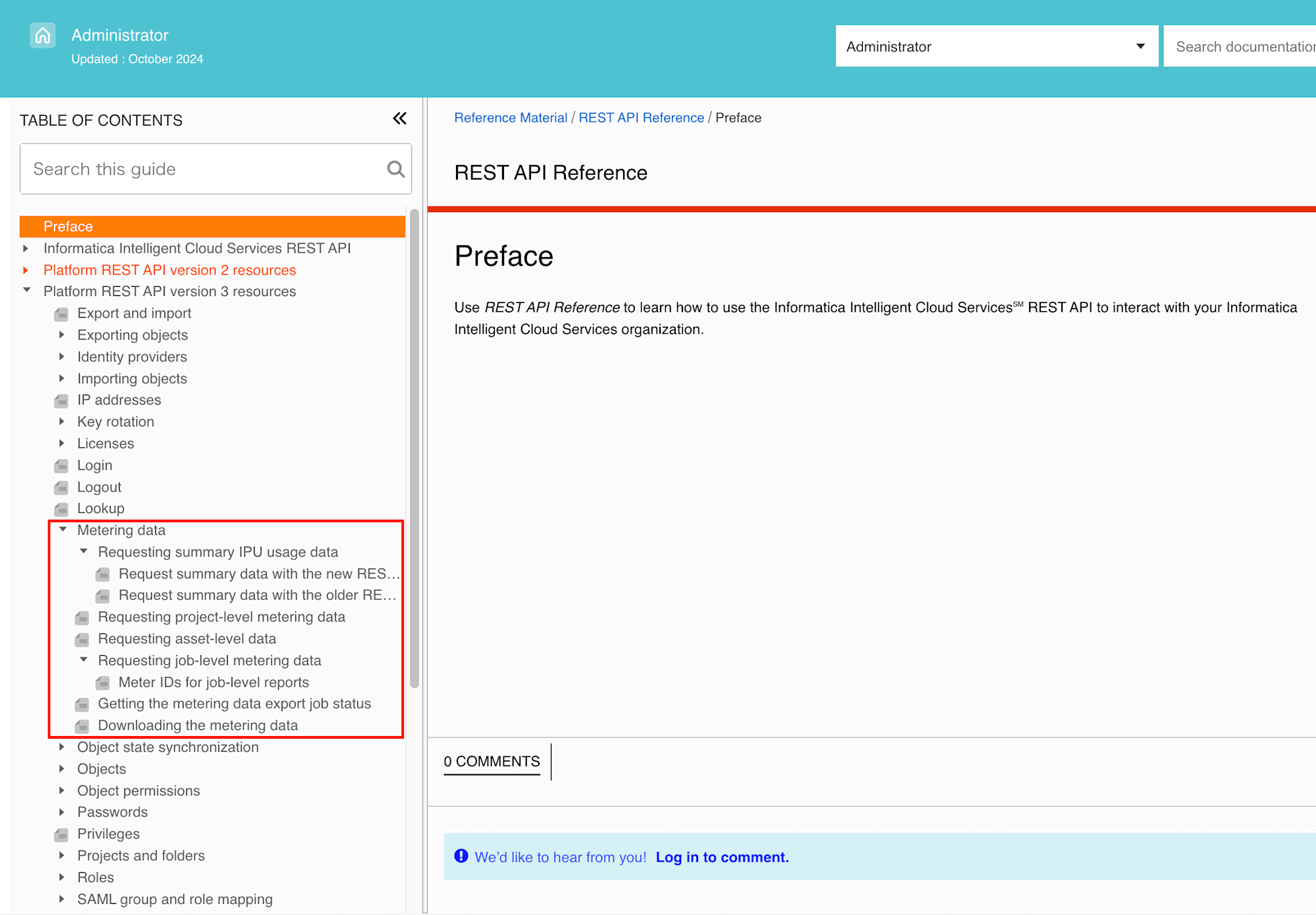Open the Lookup topic

point(101,509)
